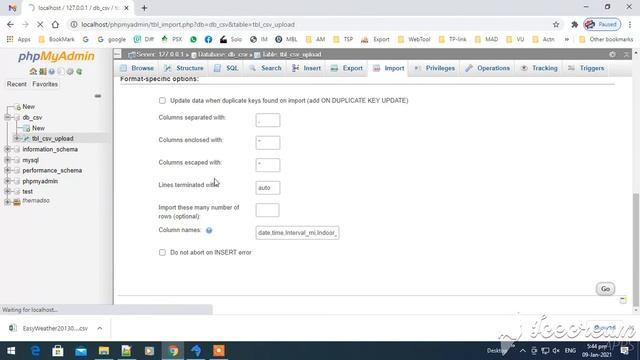Expand mysql database node
Image resolution: width=640 pixels, height=360 pixels.
[7, 160]
